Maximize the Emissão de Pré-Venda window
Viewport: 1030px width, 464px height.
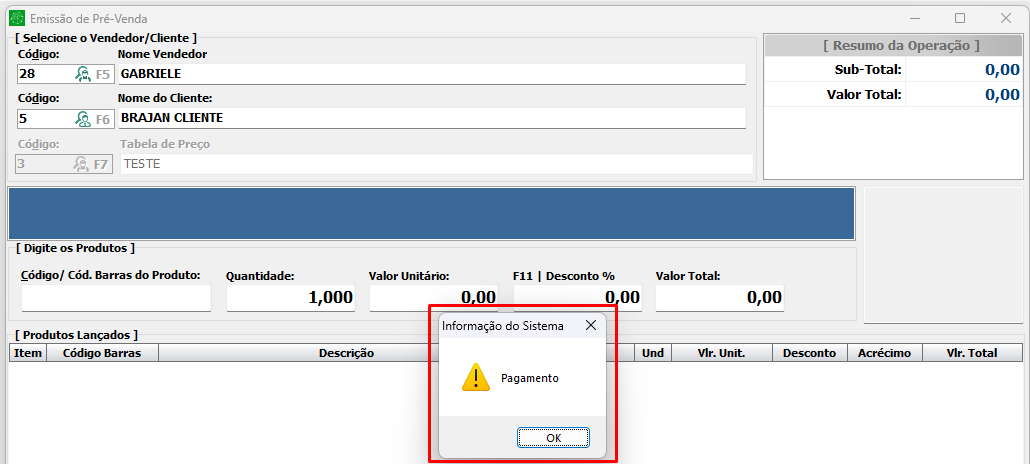[960, 18]
